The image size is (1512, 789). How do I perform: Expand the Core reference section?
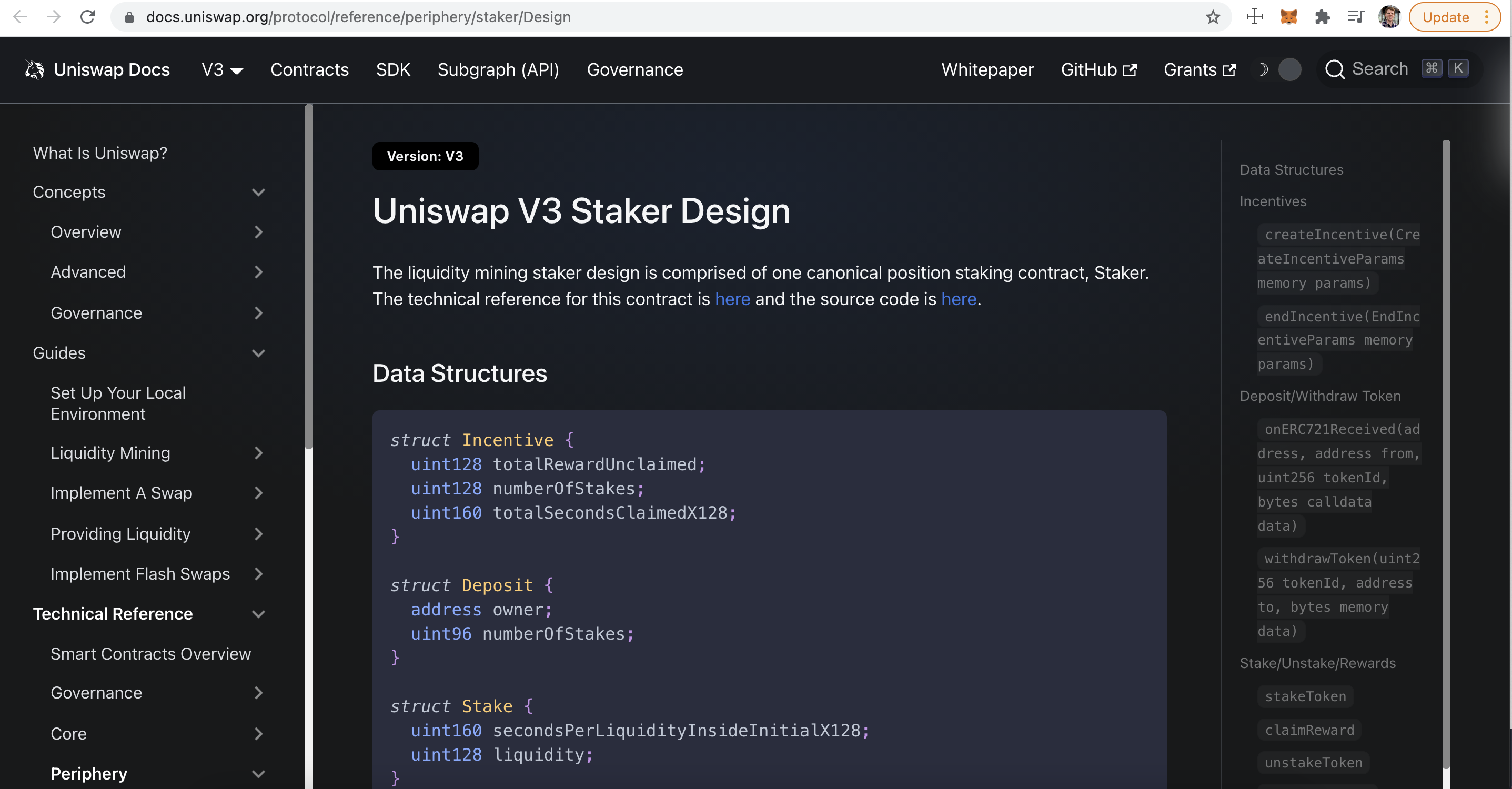(x=258, y=733)
